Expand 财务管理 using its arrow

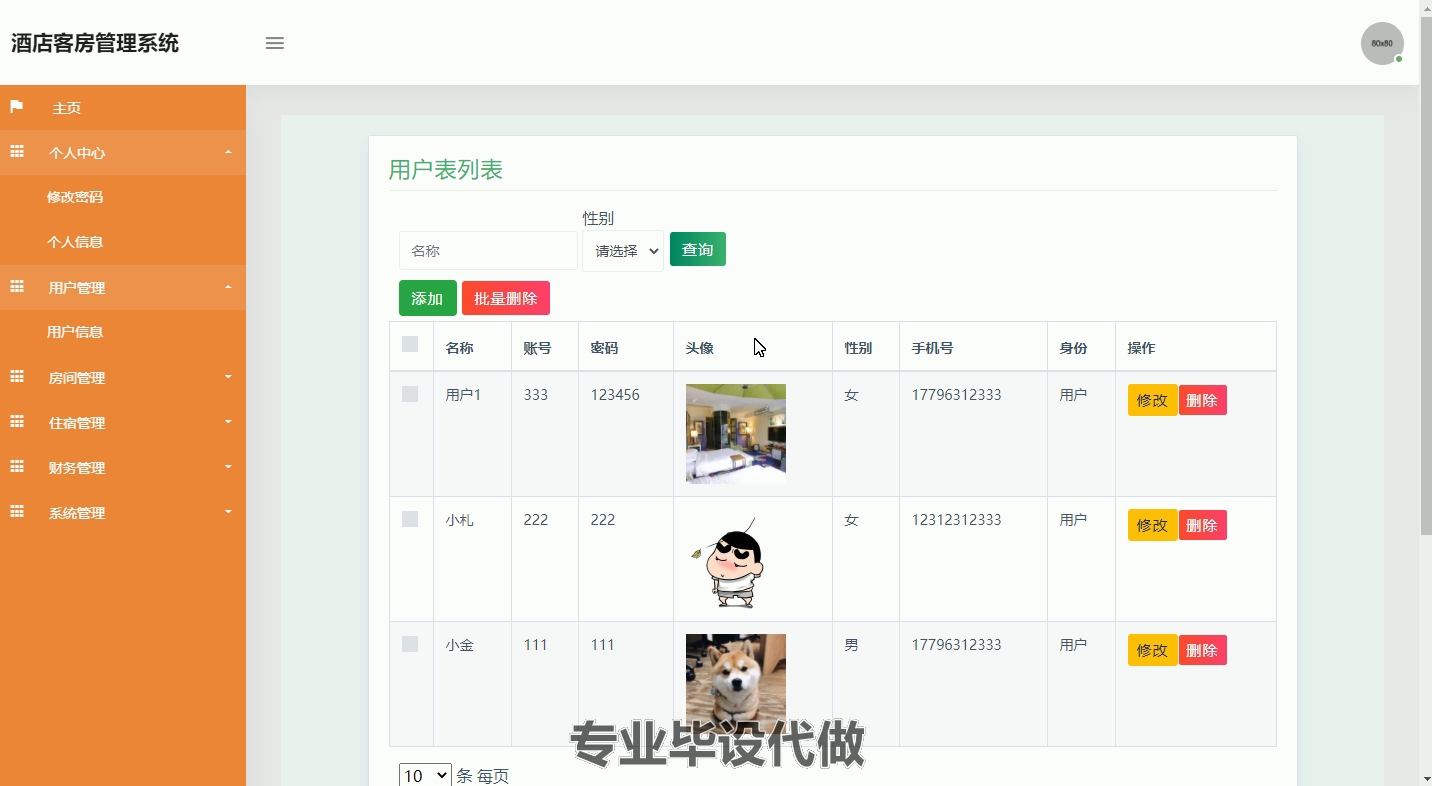point(228,467)
